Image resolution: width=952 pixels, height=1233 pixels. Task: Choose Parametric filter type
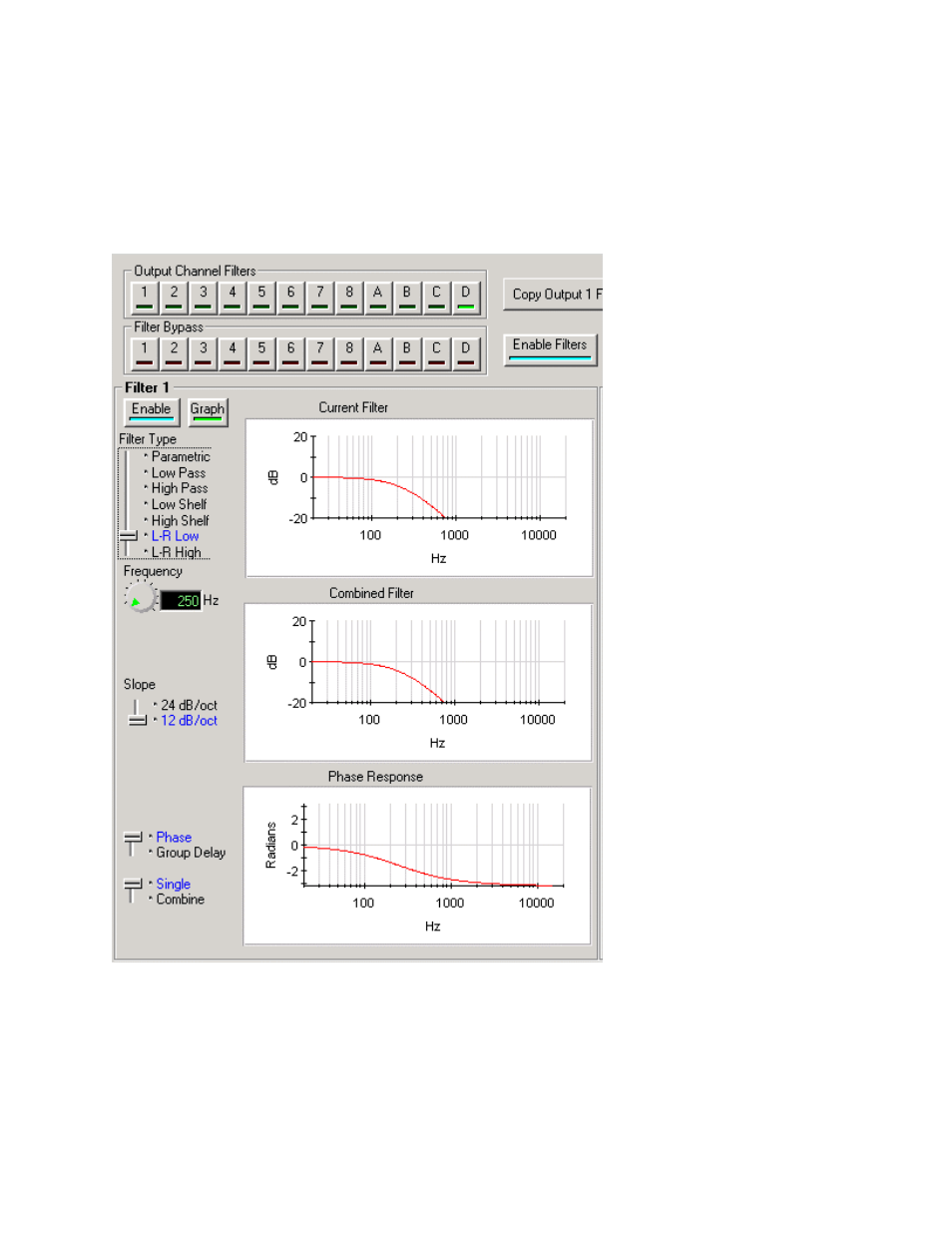click(181, 457)
